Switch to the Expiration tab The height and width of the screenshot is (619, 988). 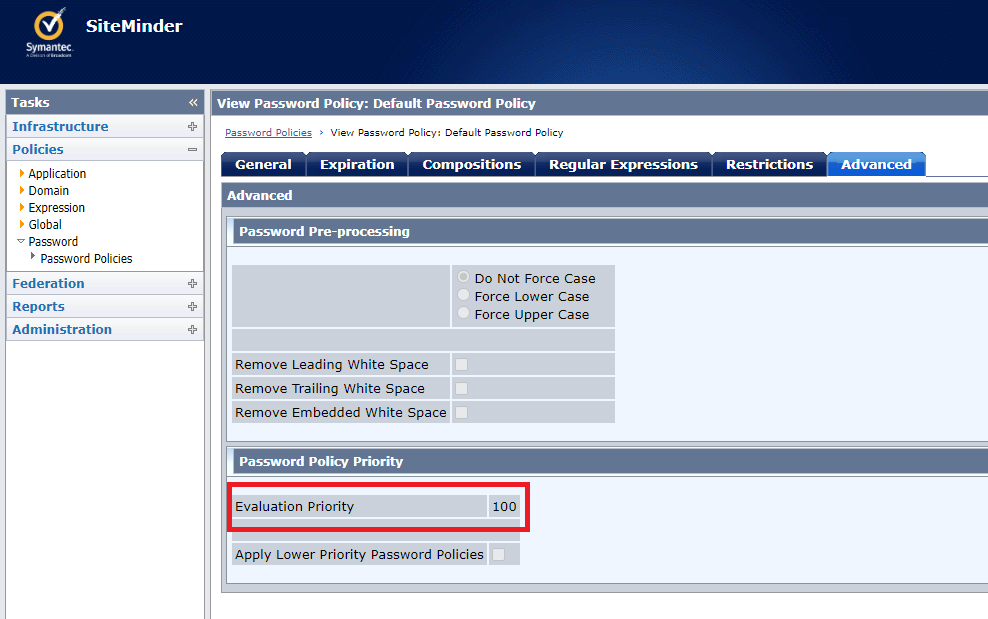click(357, 165)
